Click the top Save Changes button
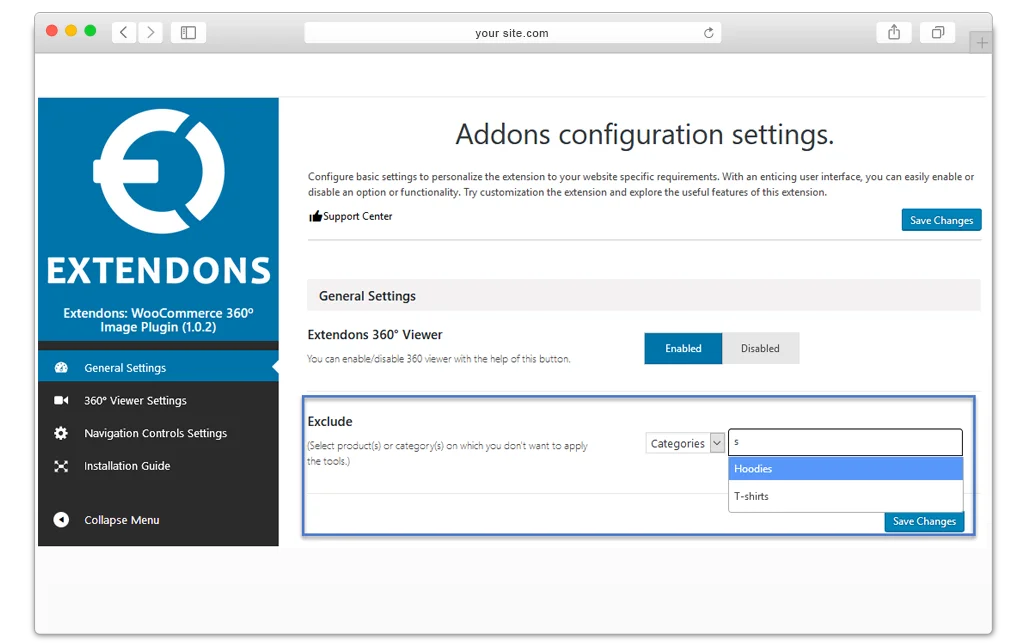This screenshot has height=643, width=1024. tap(941, 220)
